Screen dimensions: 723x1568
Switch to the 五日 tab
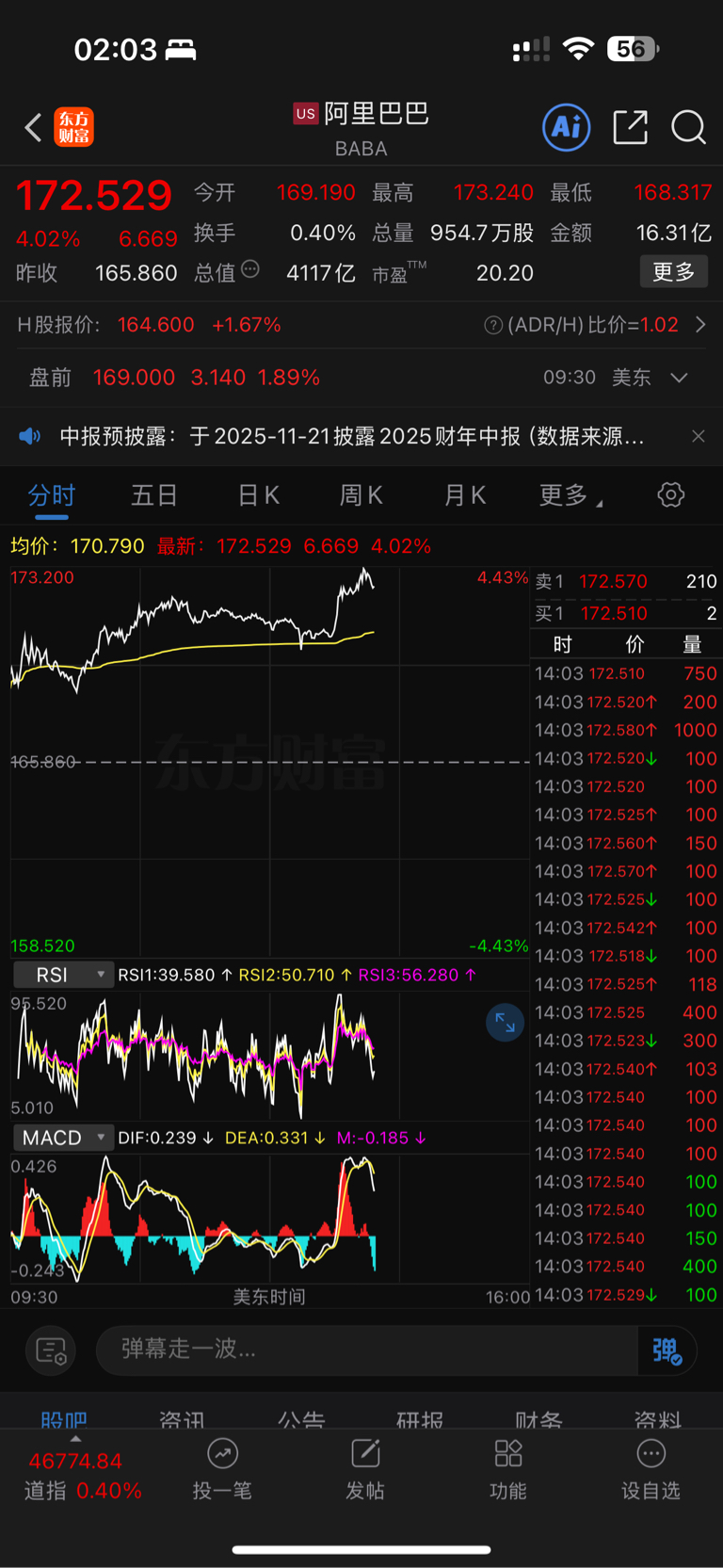point(154,495)
